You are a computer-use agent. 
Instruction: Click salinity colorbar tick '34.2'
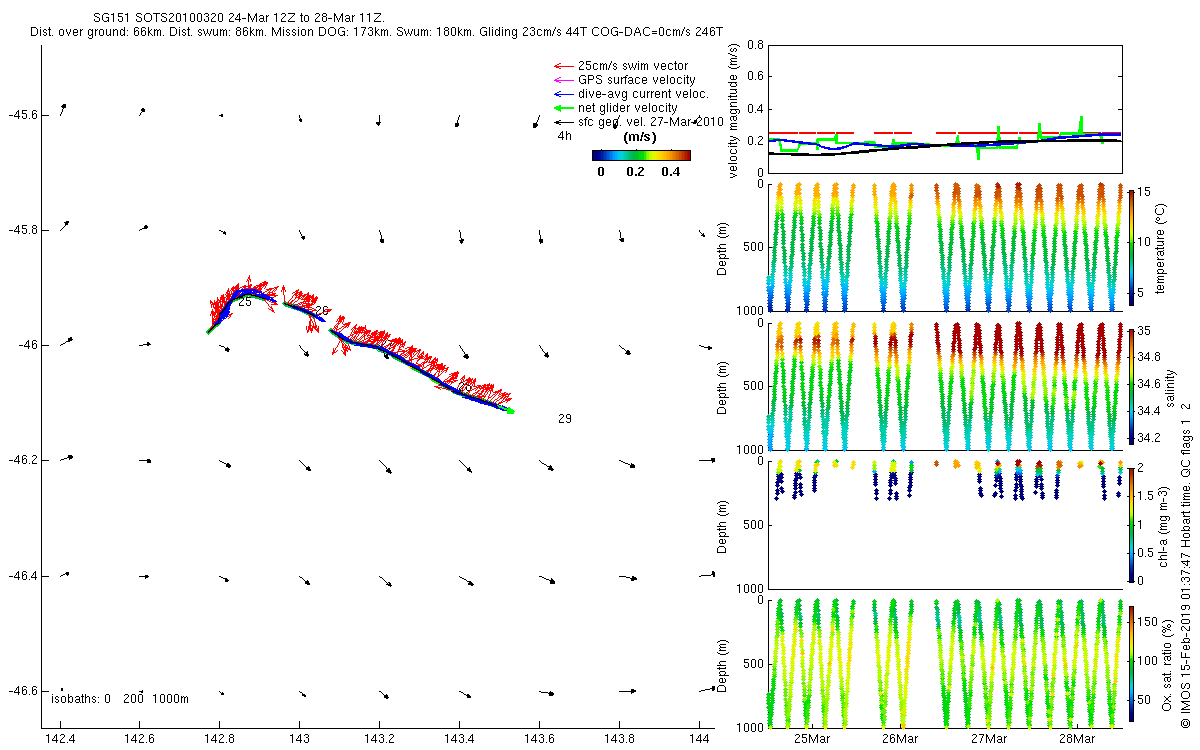point(1150,438)
